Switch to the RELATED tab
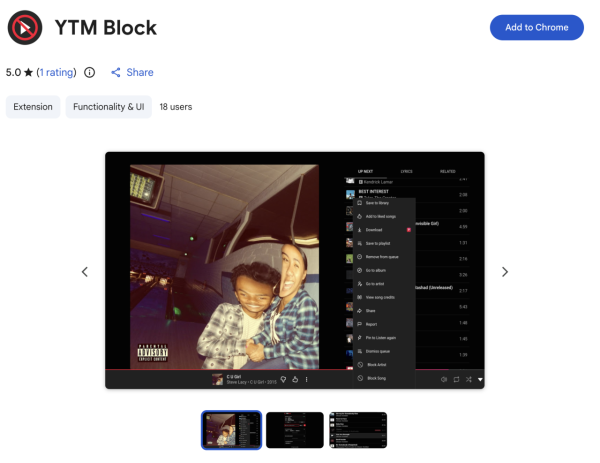Screen dimensions: 600x463 click(x=447, y=171)
